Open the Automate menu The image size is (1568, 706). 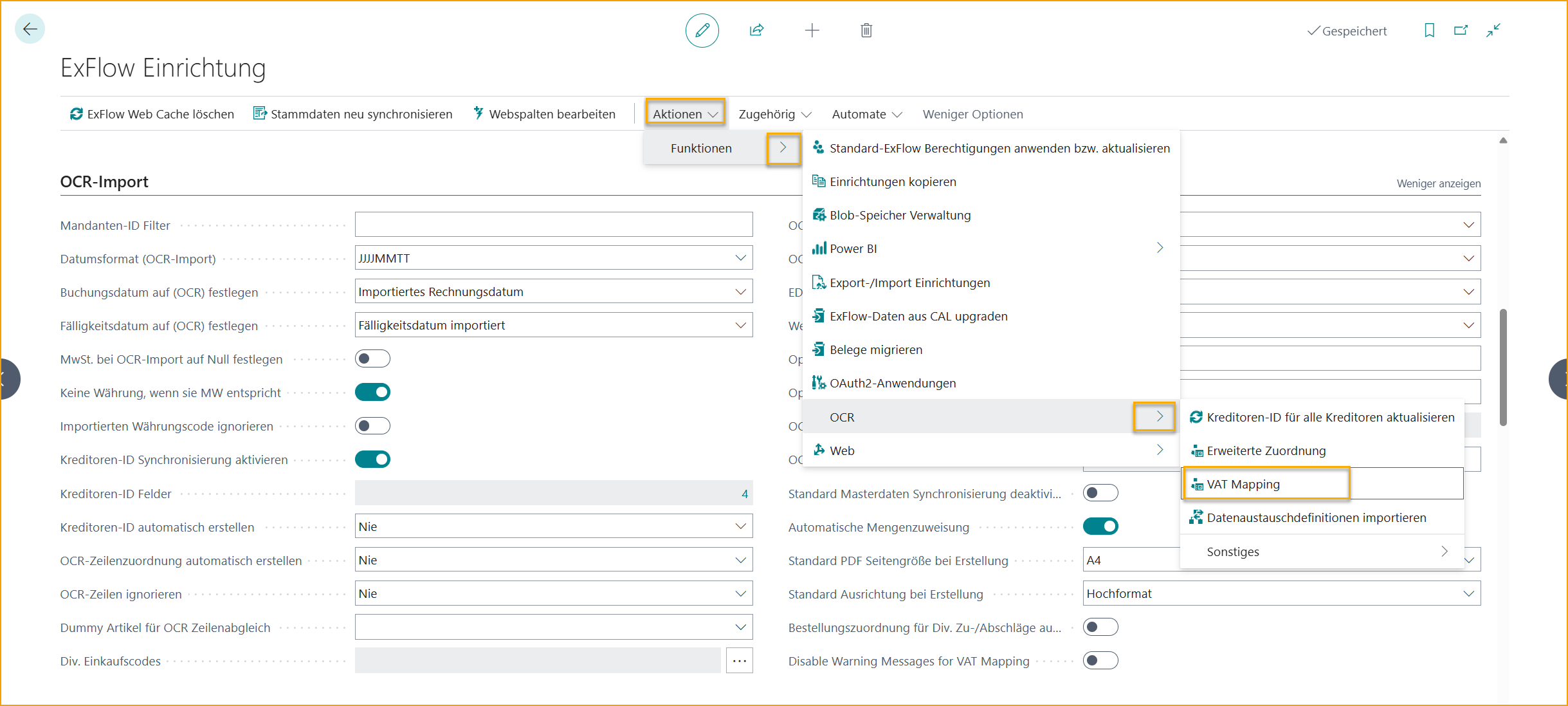click(x=867, y=114)
